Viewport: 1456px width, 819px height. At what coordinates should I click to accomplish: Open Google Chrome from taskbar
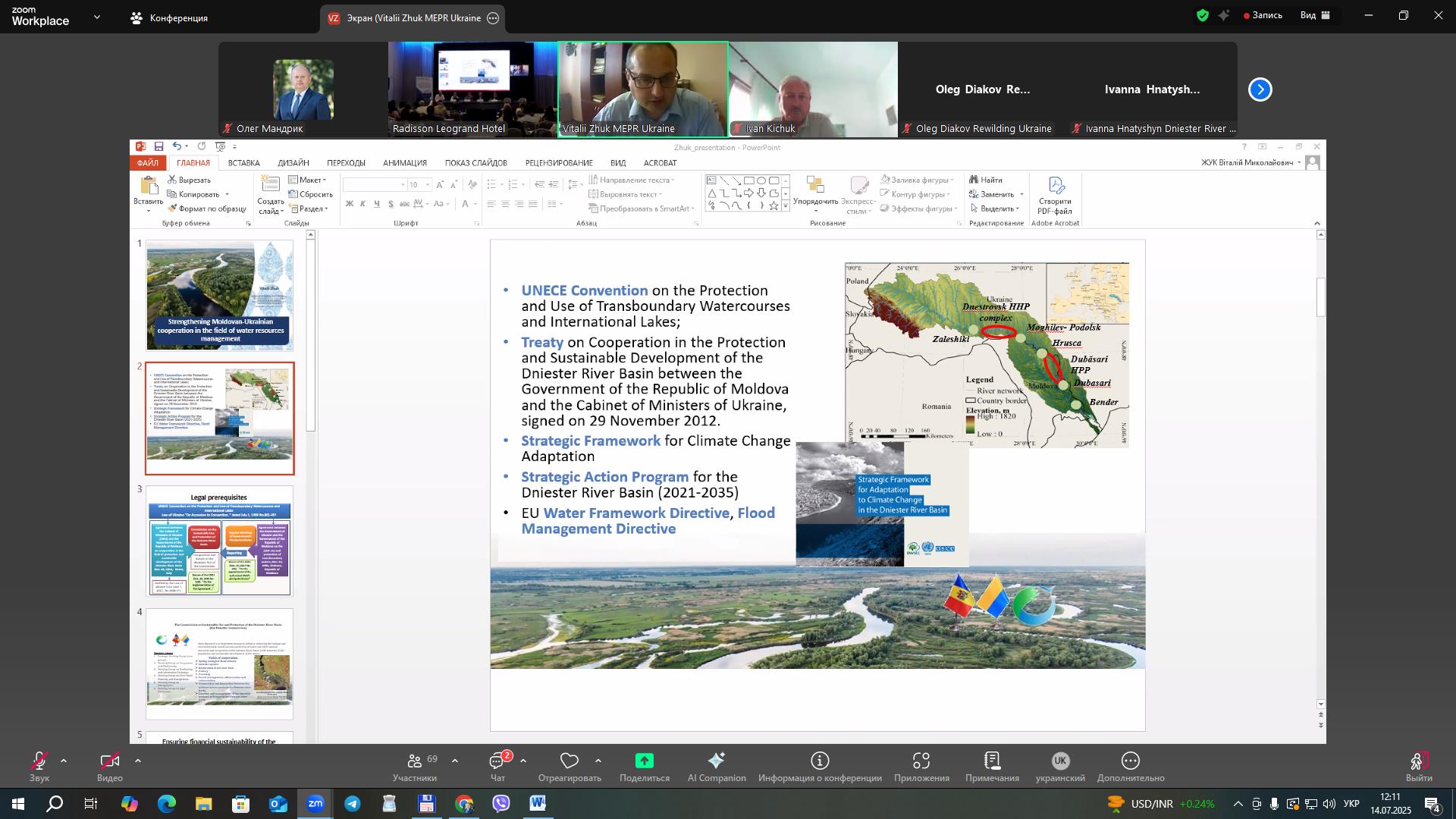click(x=464, y=804)
